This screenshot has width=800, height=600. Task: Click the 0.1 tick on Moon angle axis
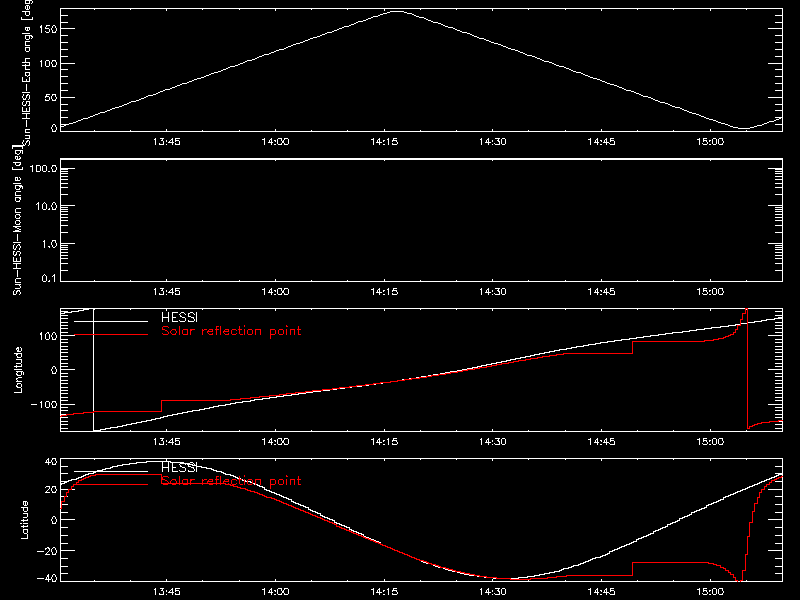(x=49, y=279)
